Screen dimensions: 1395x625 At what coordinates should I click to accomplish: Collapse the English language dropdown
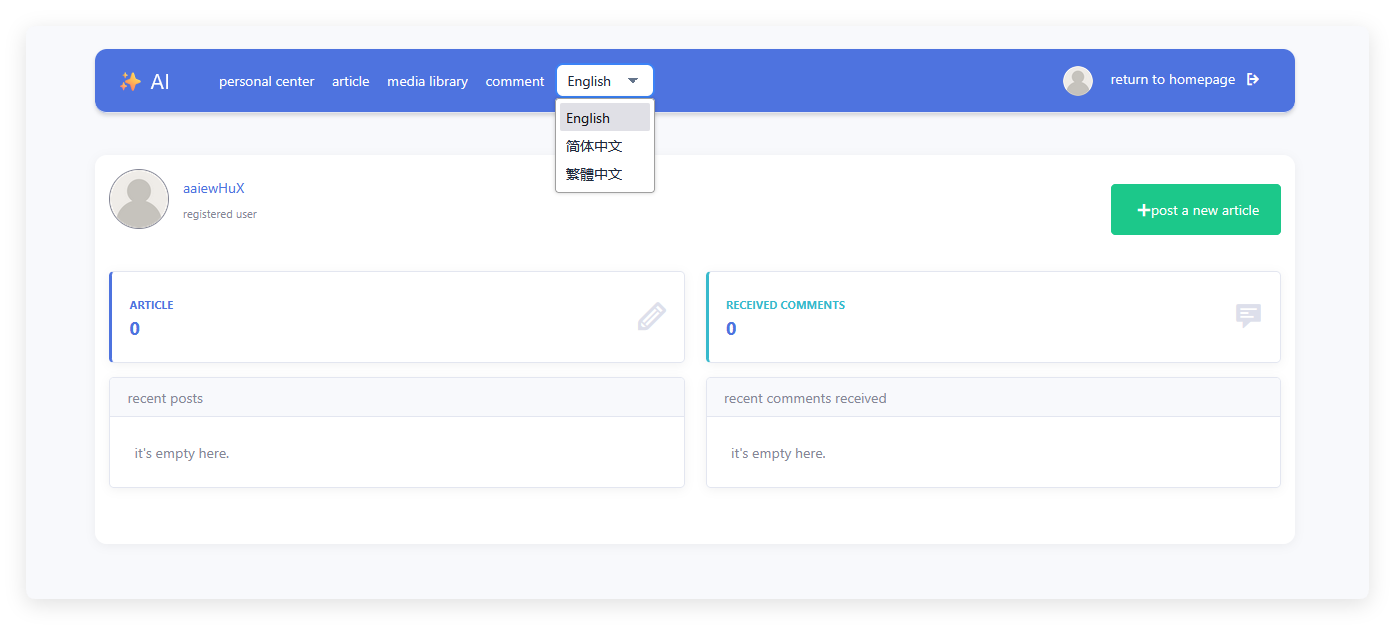click(605, 81)
